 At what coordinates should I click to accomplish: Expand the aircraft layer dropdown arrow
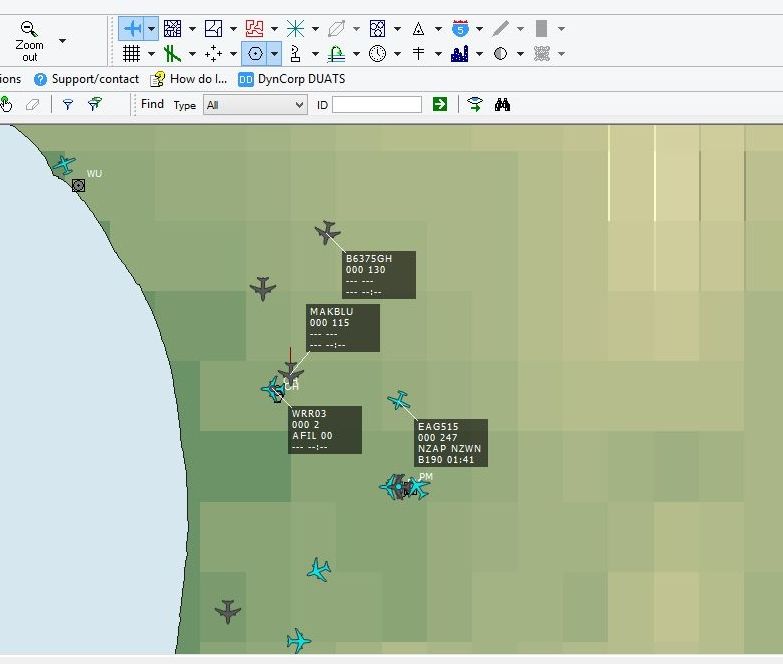(x=151, y=29)
